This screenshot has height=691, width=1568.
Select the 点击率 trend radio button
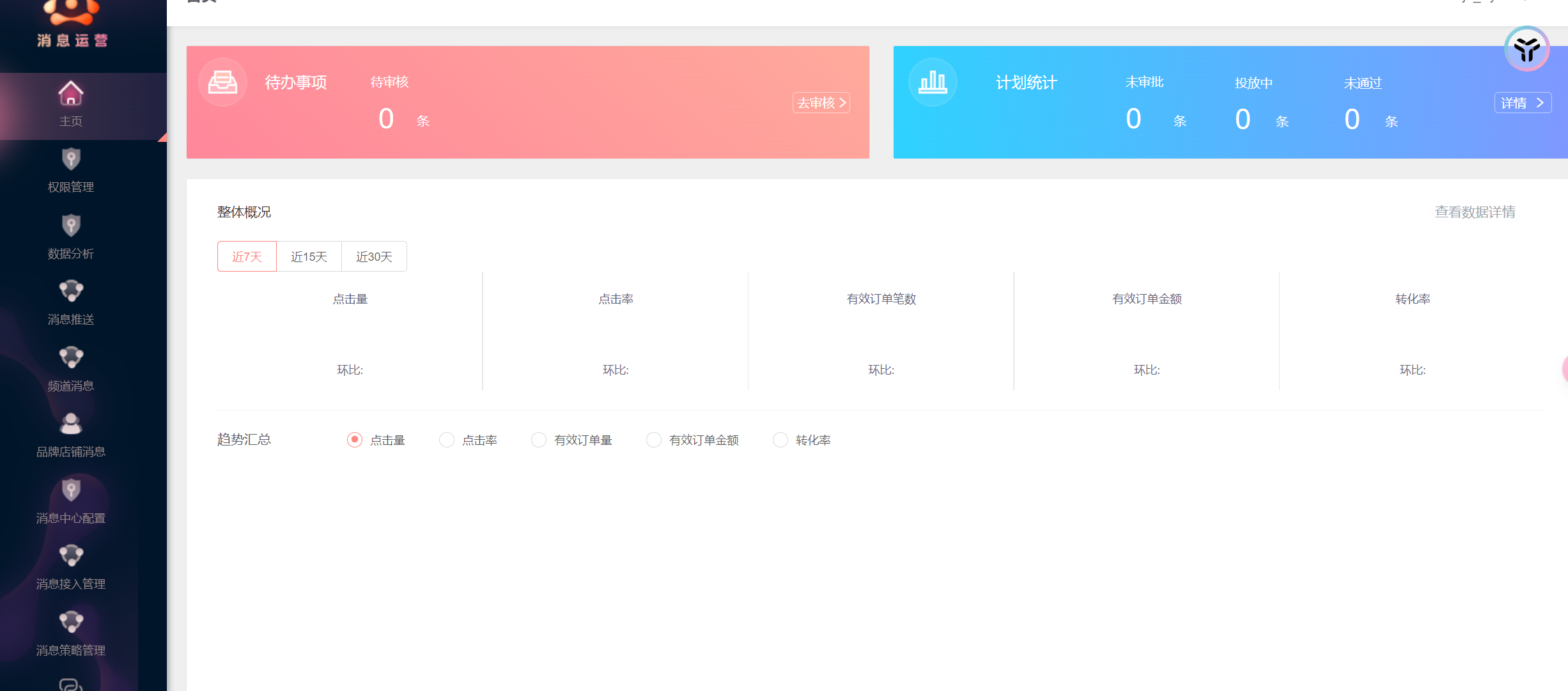[447, 440]
